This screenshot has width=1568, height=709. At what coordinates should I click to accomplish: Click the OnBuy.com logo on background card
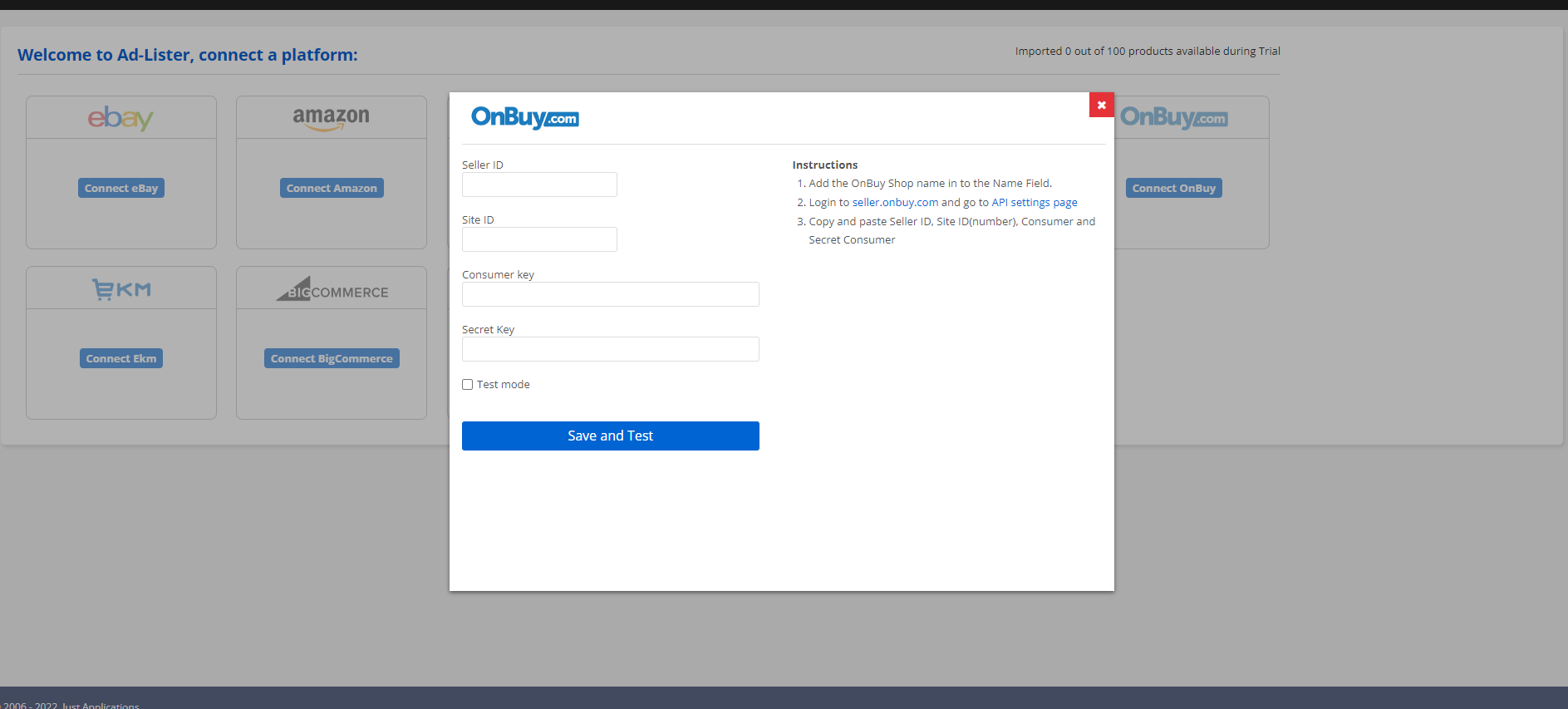(x=1173, y=117)
